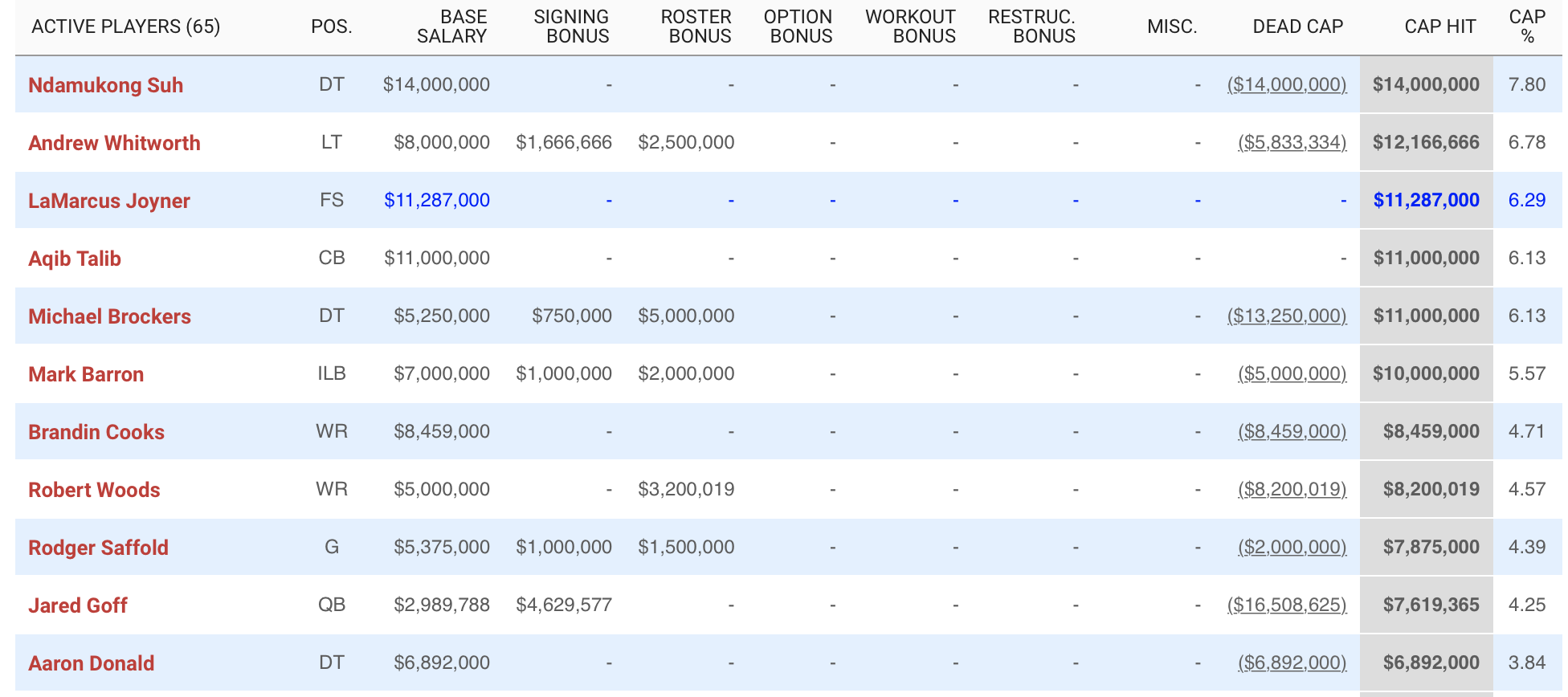Viewport: 1568px width, 697px height.
Task: Sort by Signing Bonus column header
Action: (572, 26)
